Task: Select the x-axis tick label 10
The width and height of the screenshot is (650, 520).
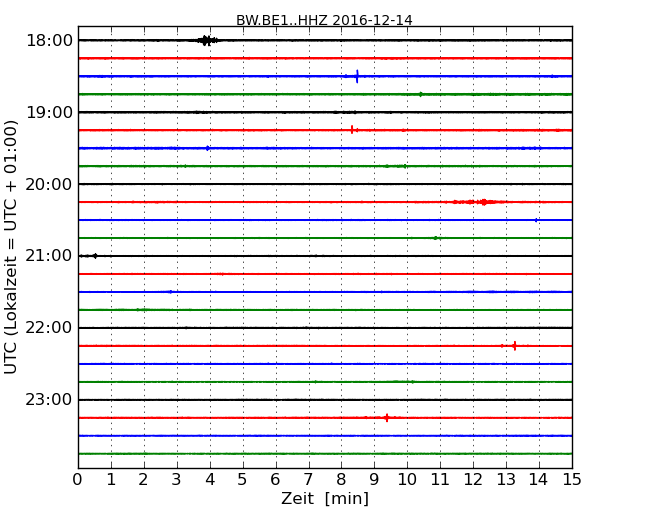Action: 407,479
